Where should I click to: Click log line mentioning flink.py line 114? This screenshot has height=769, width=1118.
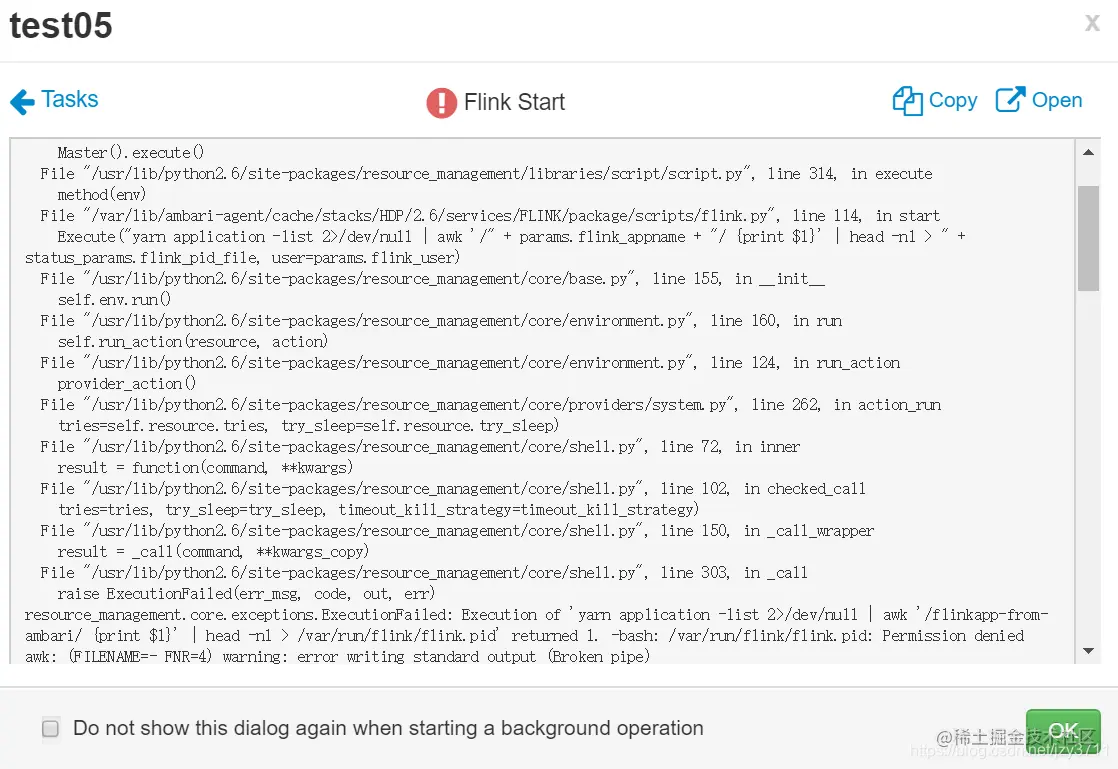click(490, 216)
